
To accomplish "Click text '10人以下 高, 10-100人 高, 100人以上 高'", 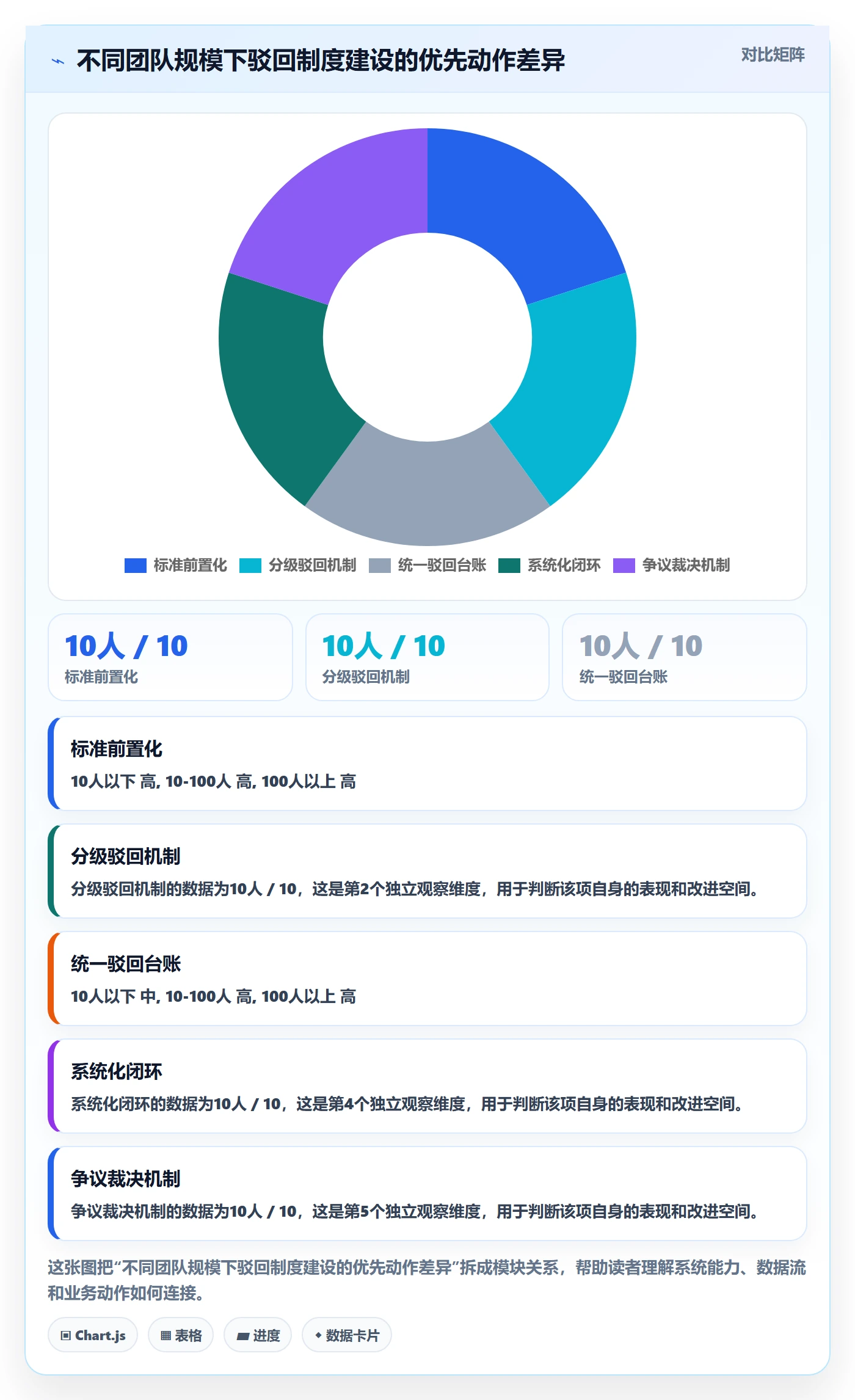I will coord(213,781).
